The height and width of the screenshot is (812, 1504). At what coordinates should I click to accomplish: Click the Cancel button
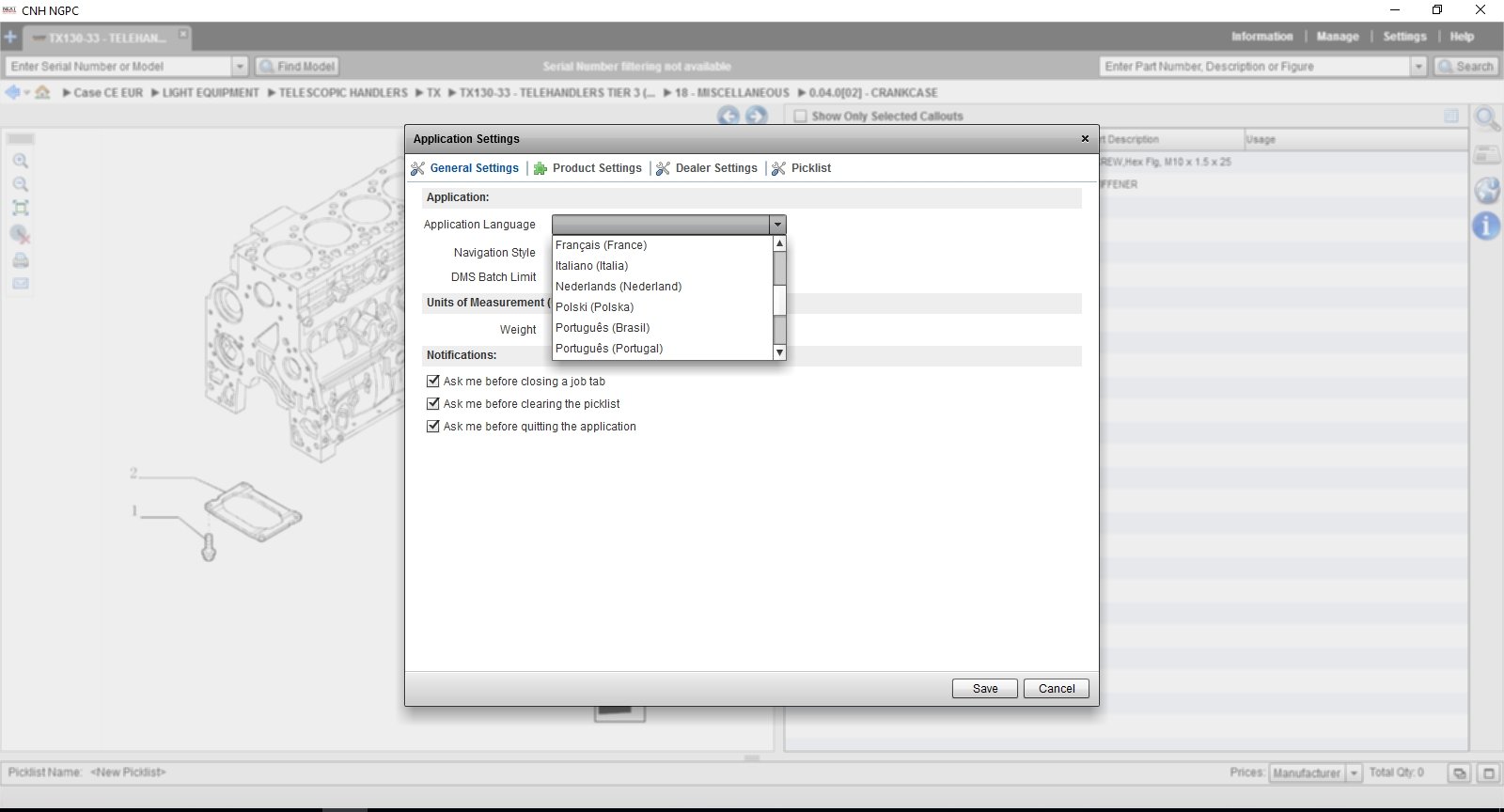1057,689
